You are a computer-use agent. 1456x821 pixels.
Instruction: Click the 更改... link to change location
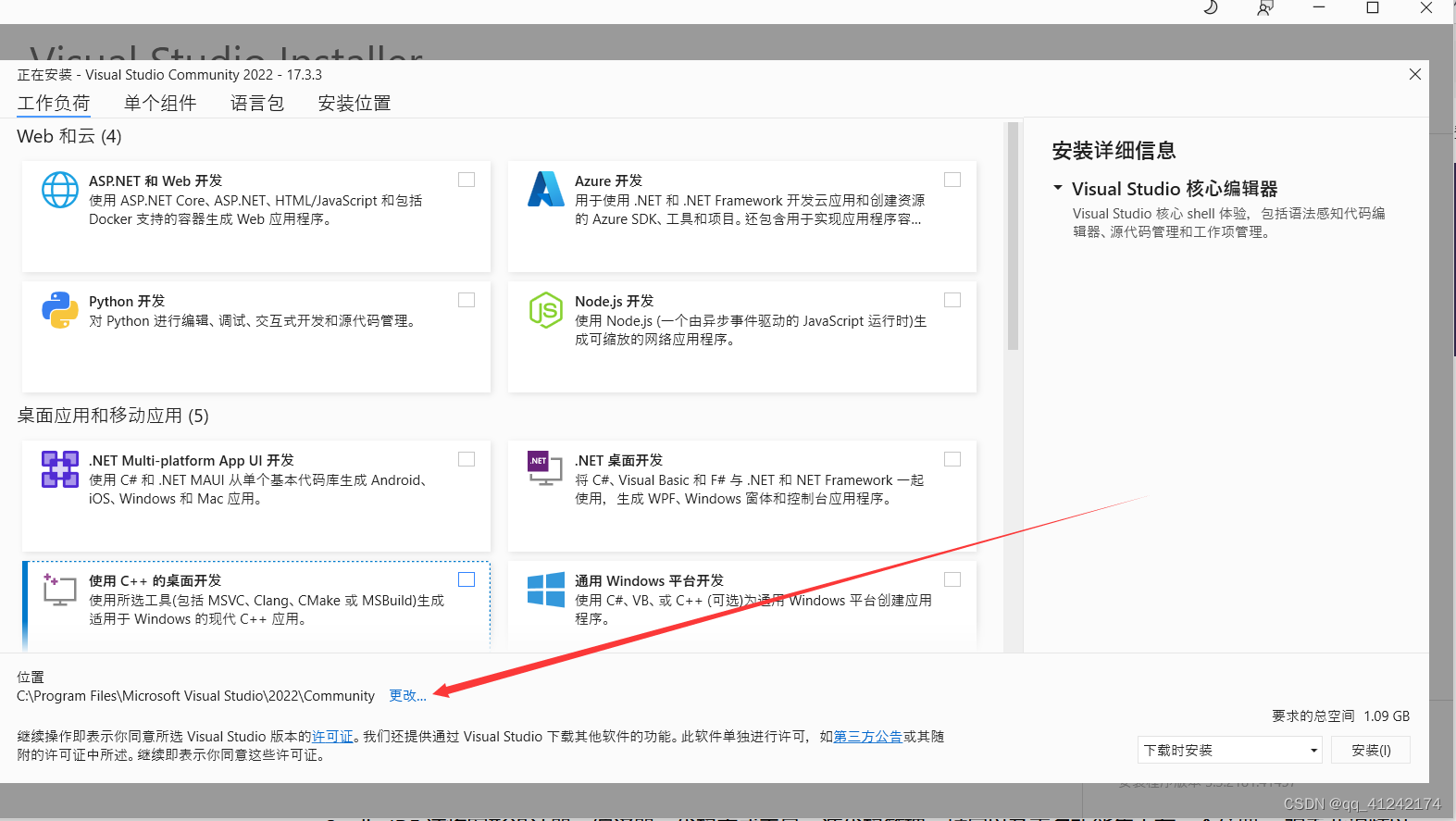click(407, 696)
